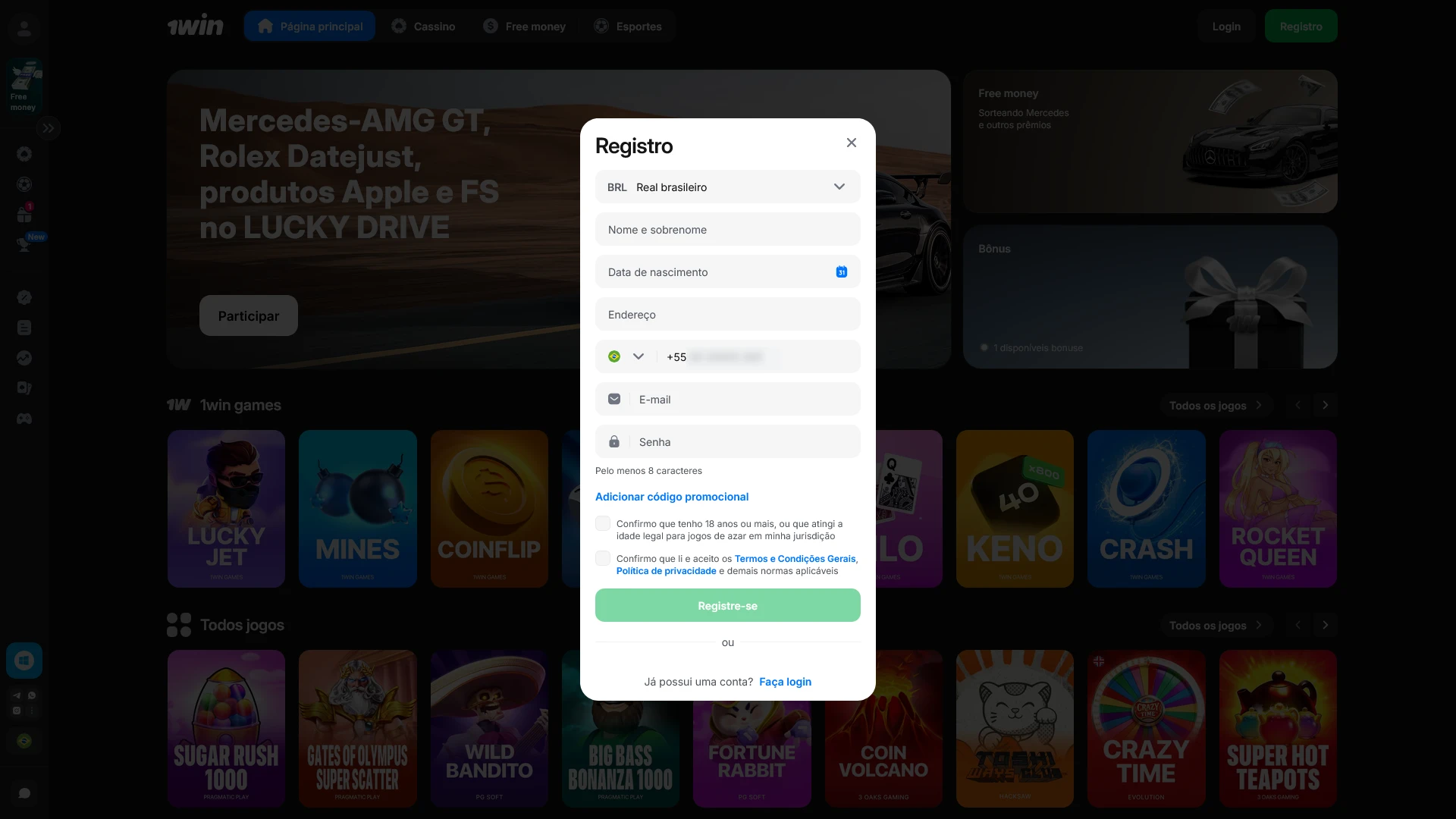The width and height of the screenshot is (1456, 819).
Task: Open the Super Hot Teapots game tile
Action: [x=1278, y=729]
